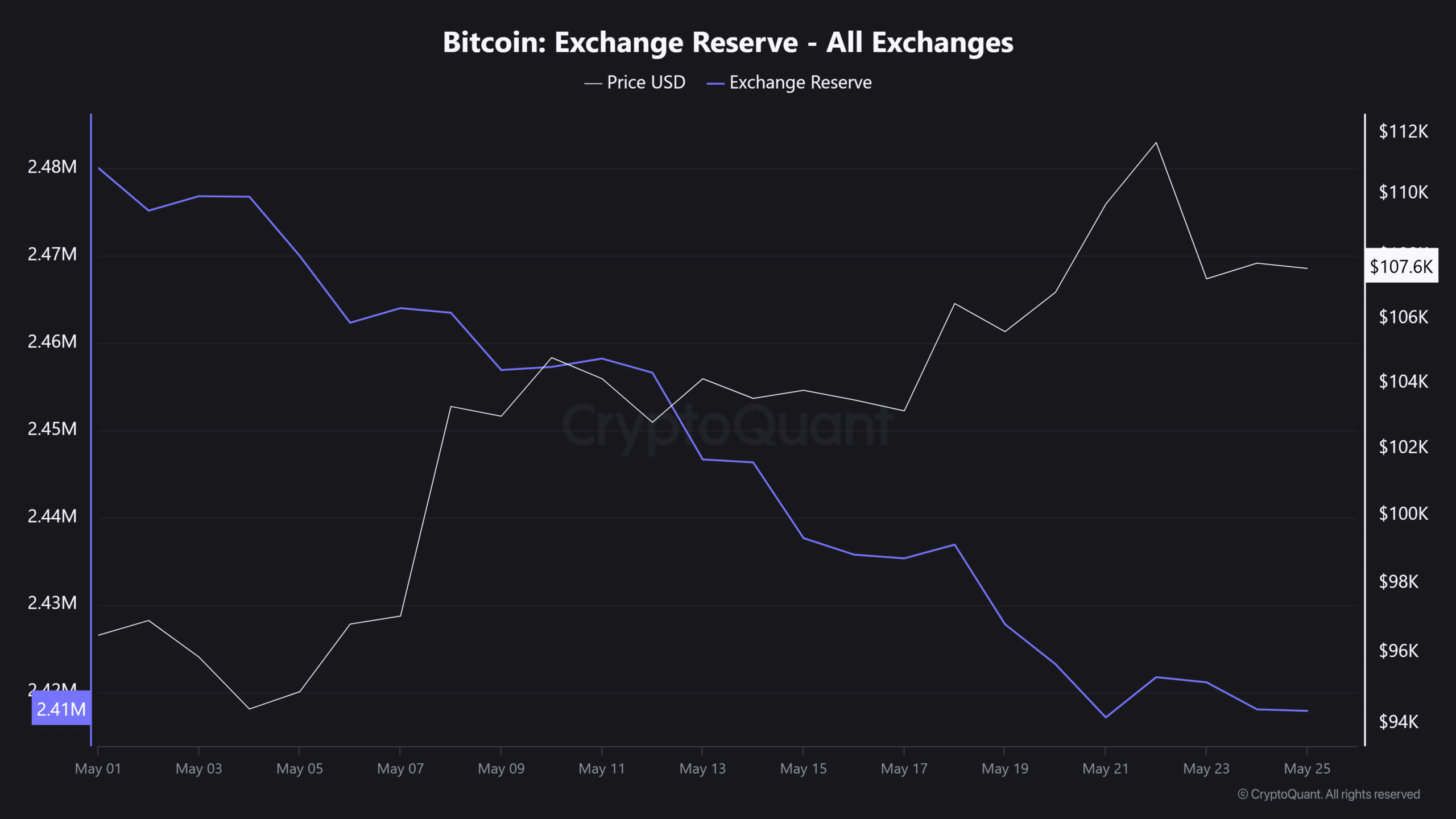Click the $100K right axis label
1456x819 pixels.
coord(1403,514)
